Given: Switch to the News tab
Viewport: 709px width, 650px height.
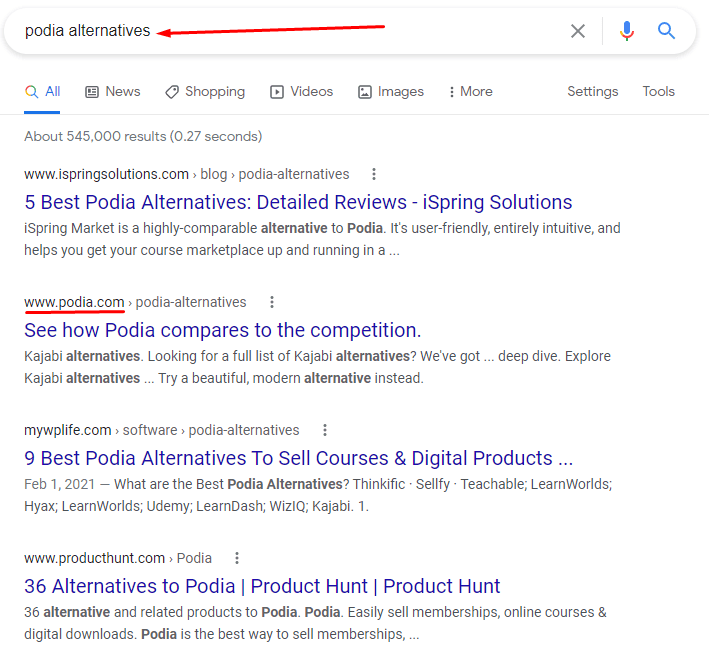Looking at the screenshot, I should [113, 92].
